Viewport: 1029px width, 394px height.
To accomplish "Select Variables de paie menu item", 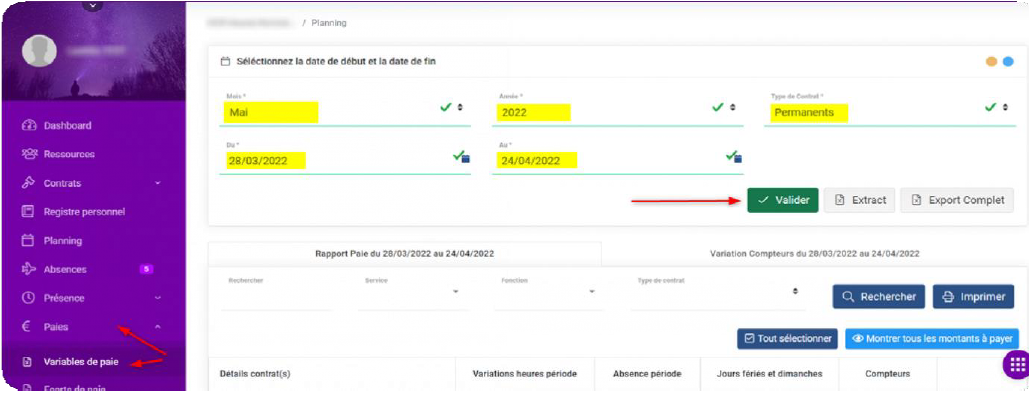I will pos(81,362).
